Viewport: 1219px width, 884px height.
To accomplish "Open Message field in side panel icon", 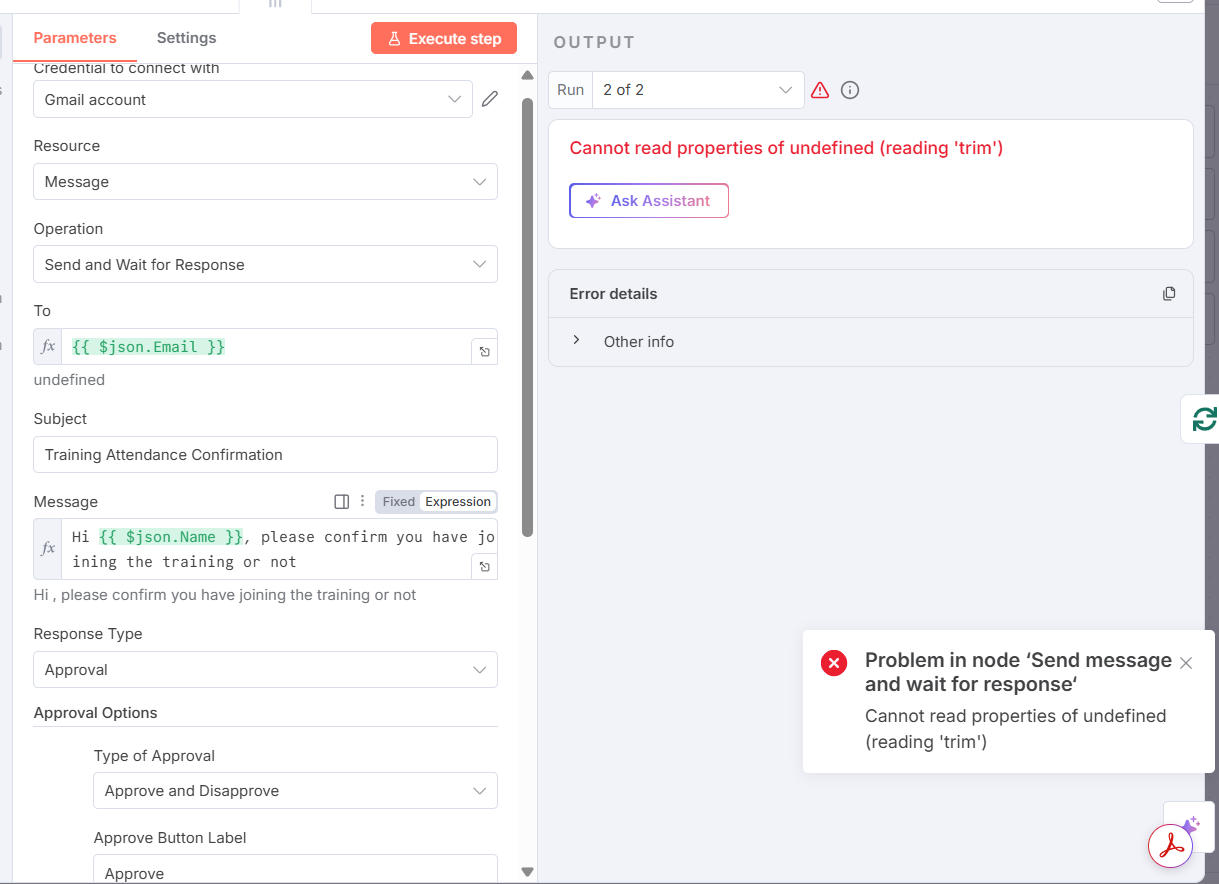I will click(x=341, y=502).
